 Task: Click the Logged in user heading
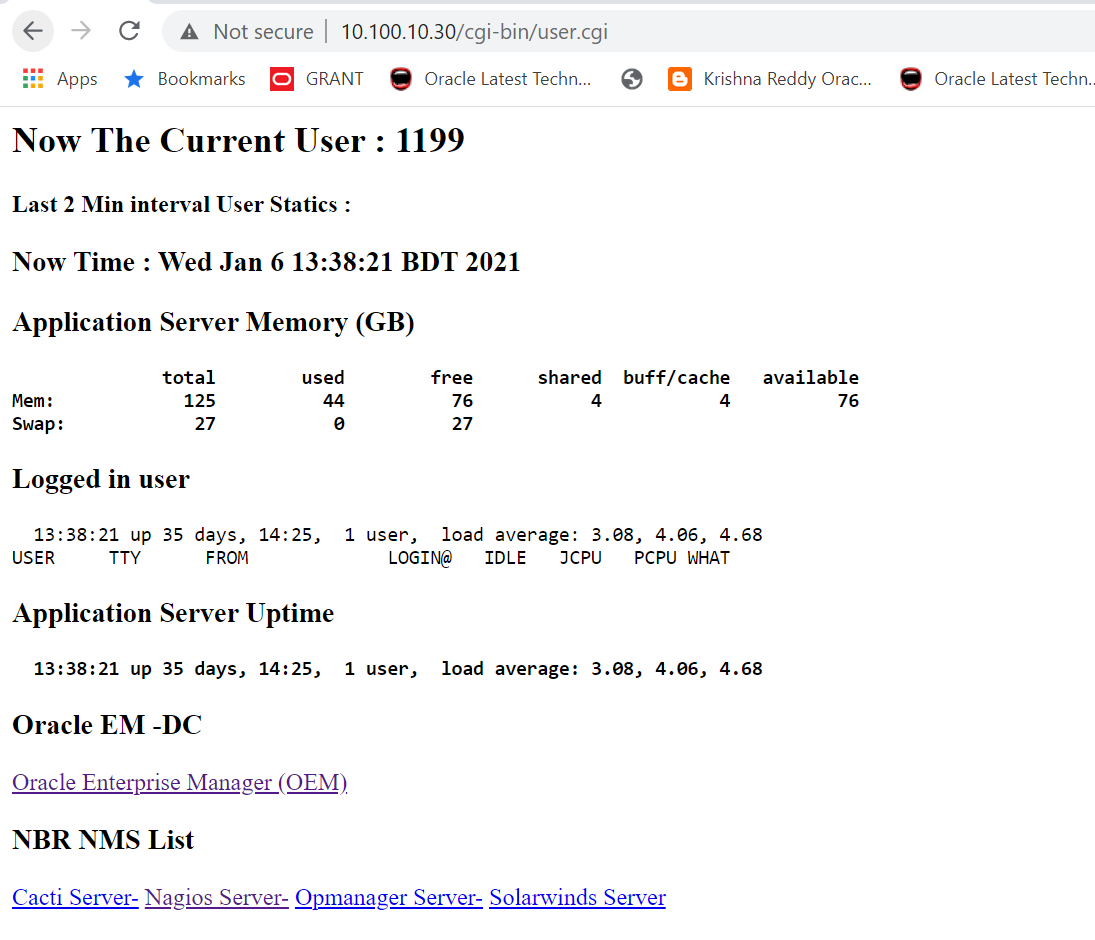(101, 480)
